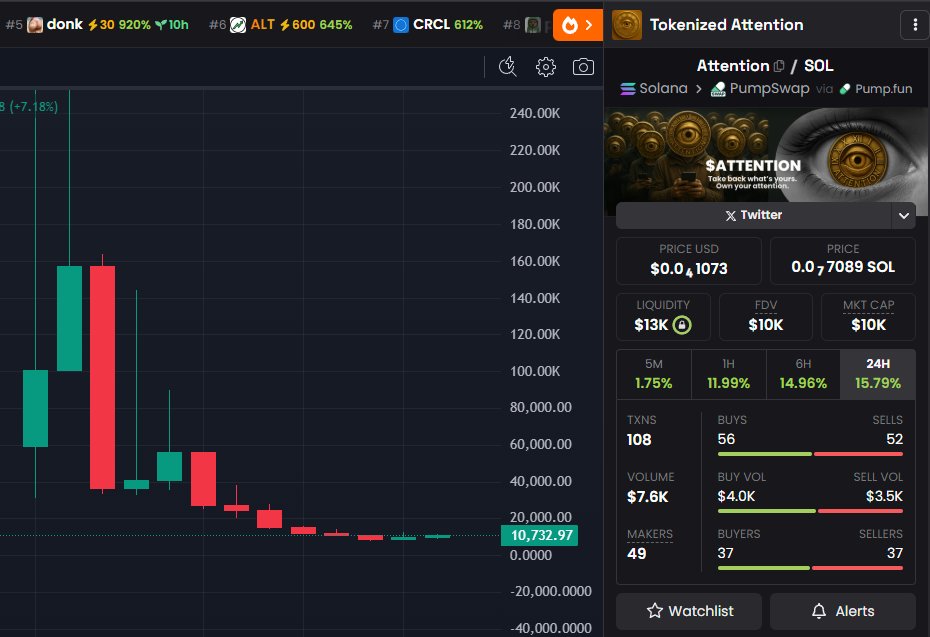Viewport: 930px width, 637px height.
Task: Select the 6H timeframe tab
Action: pyautogui.click(x=803, y=374)
